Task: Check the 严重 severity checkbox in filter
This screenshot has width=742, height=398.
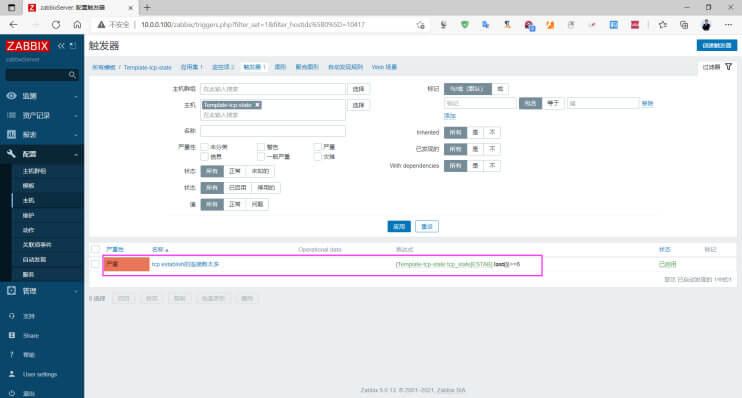Action: (318, 147)
